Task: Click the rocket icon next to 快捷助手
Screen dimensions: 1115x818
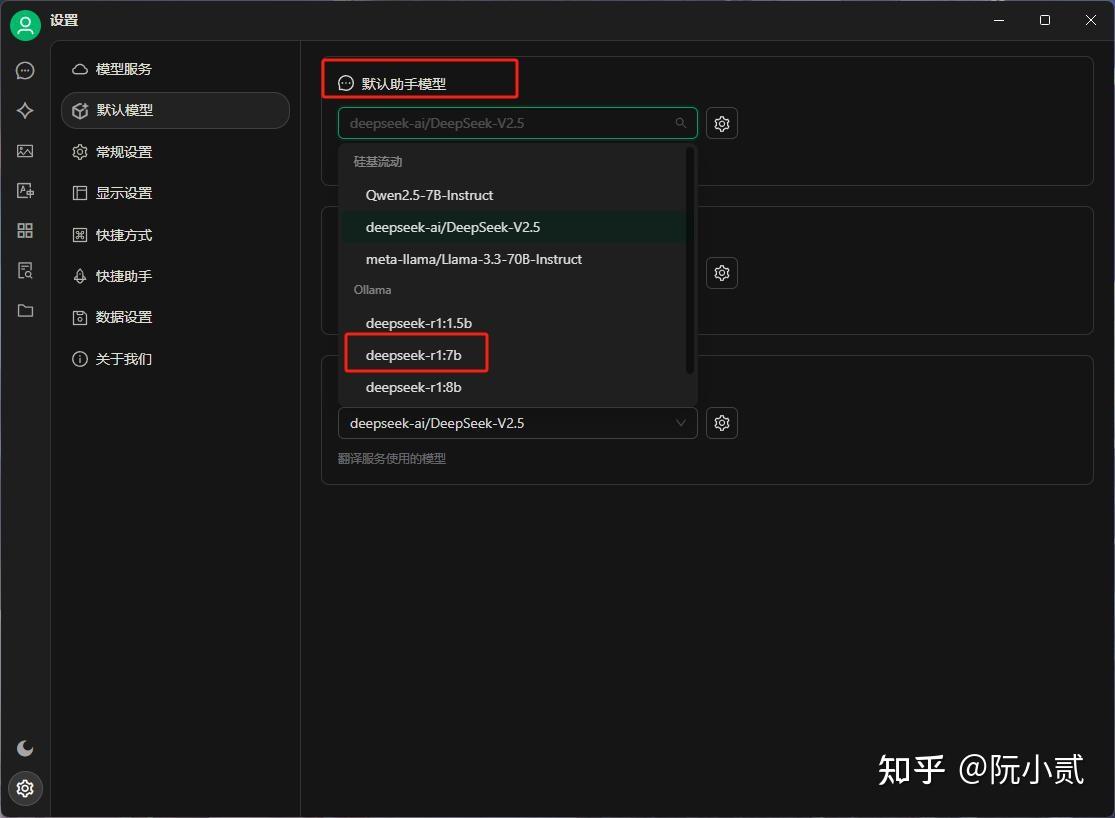Action: tap(80, 276)
